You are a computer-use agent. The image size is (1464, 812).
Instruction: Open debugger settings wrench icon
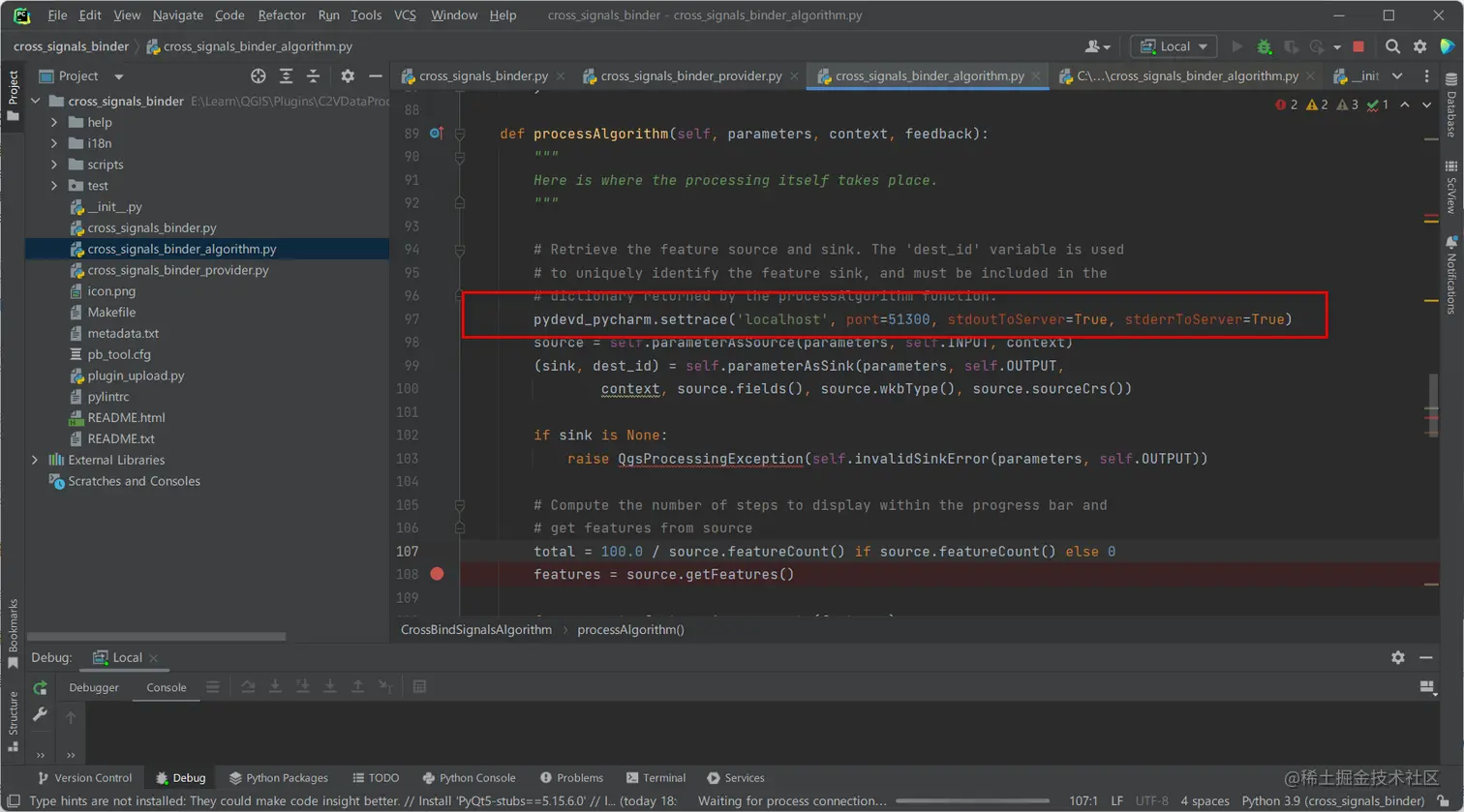pos(40,714)
